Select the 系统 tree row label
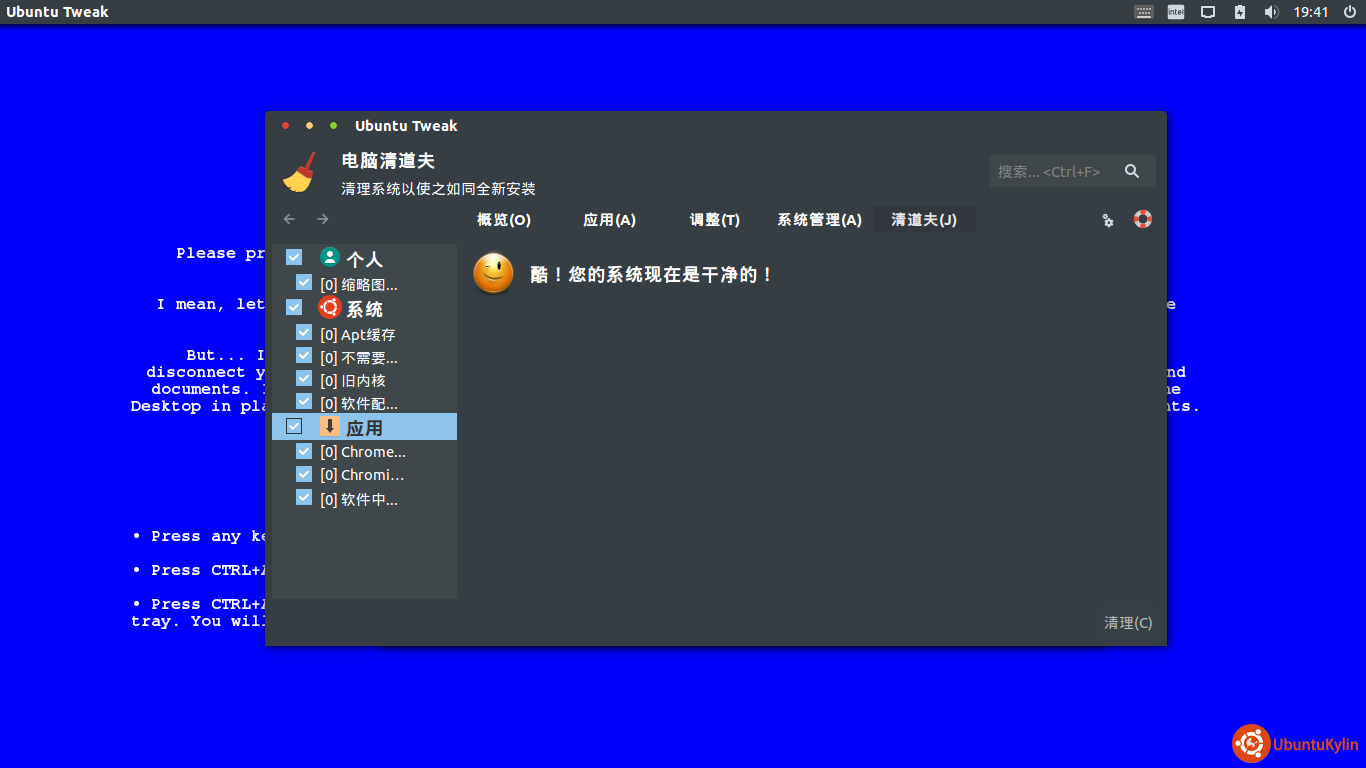1366x768 pixels. pos(364,309)
